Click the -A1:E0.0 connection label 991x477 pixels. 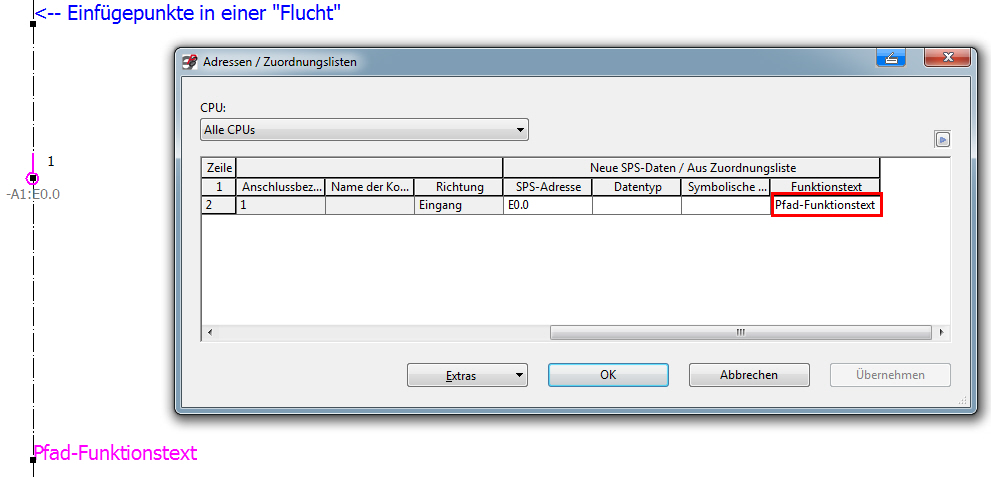33,195
